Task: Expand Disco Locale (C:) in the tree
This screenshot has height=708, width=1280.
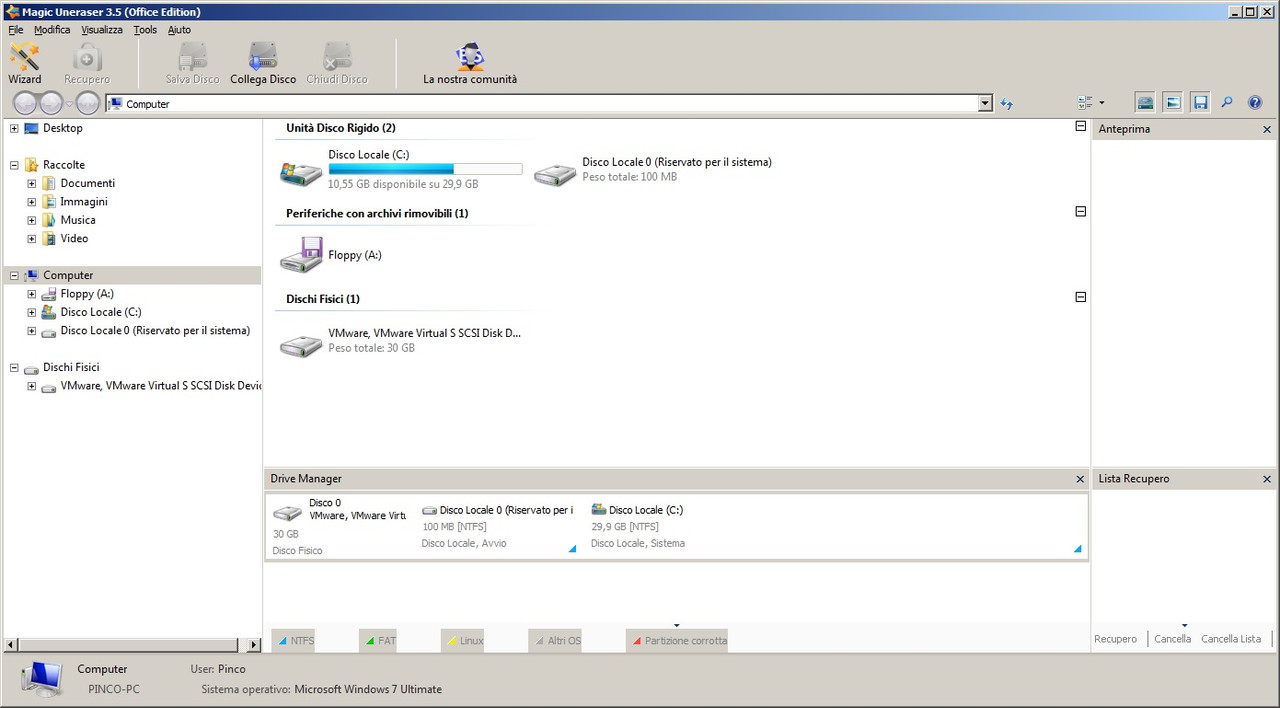Action: 32,312
